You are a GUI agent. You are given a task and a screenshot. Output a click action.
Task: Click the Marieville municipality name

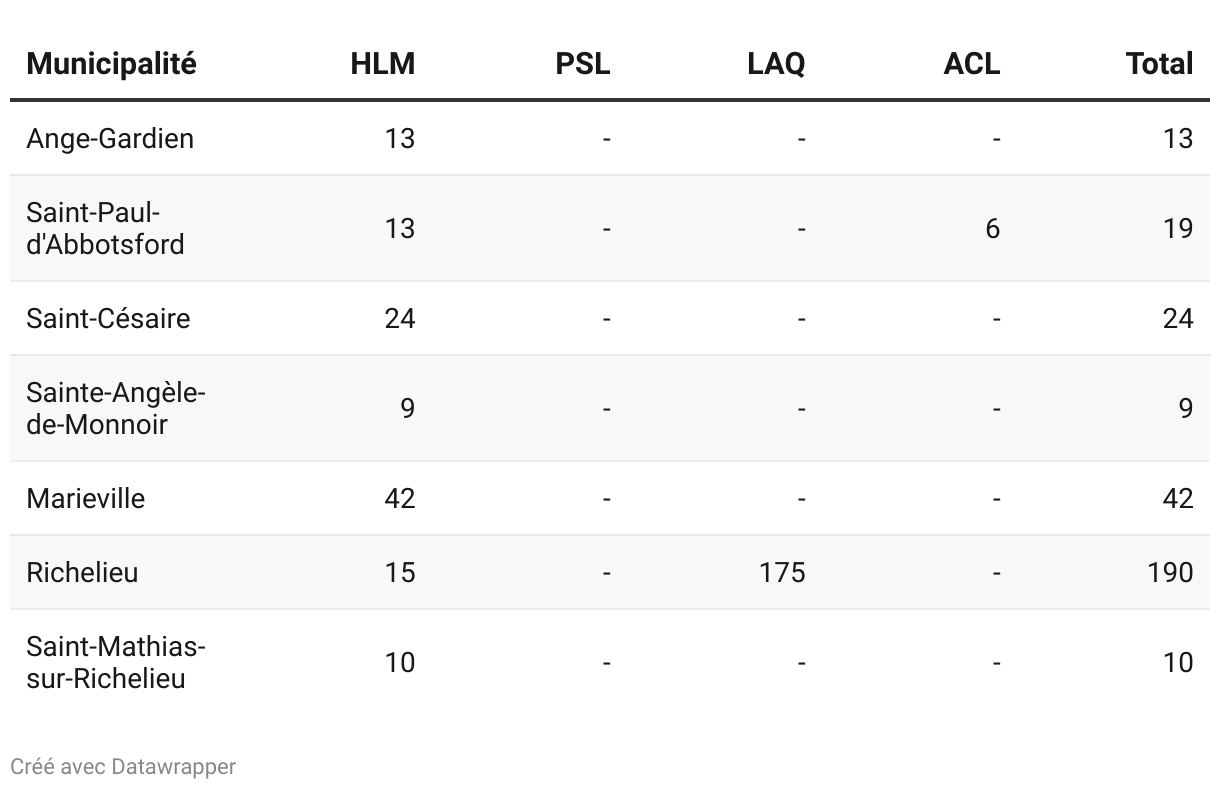85,498
